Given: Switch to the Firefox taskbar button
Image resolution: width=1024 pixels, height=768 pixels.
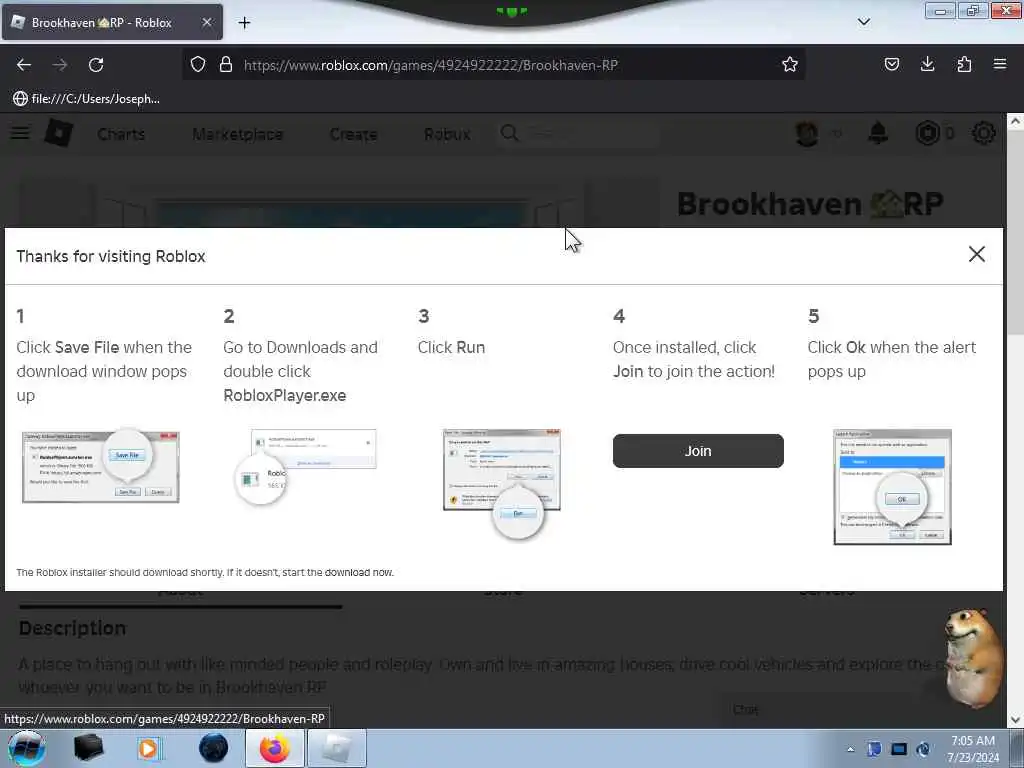Looking at the screenshot, I should coord(275,748).
